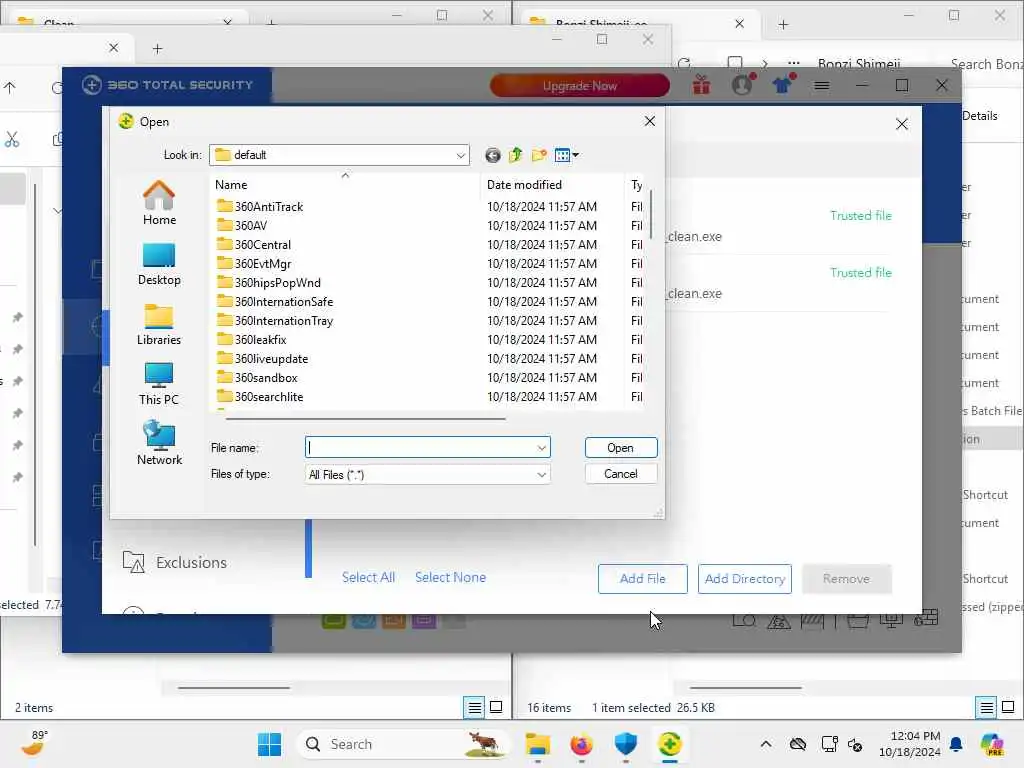Viewport: 1024px width, 768px height.
Task: Expand the Look in folder dropdown
Action: point(460,155)
